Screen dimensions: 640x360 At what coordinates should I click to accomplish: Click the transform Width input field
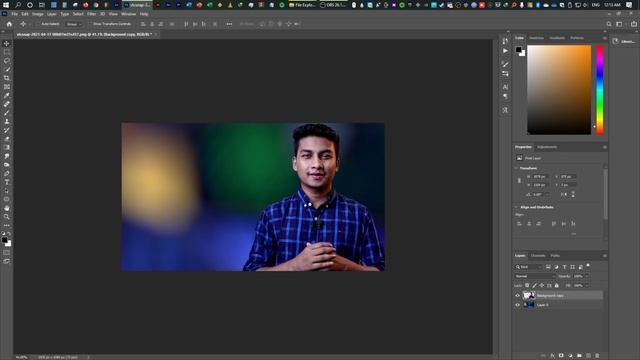[x=540, y=177]
